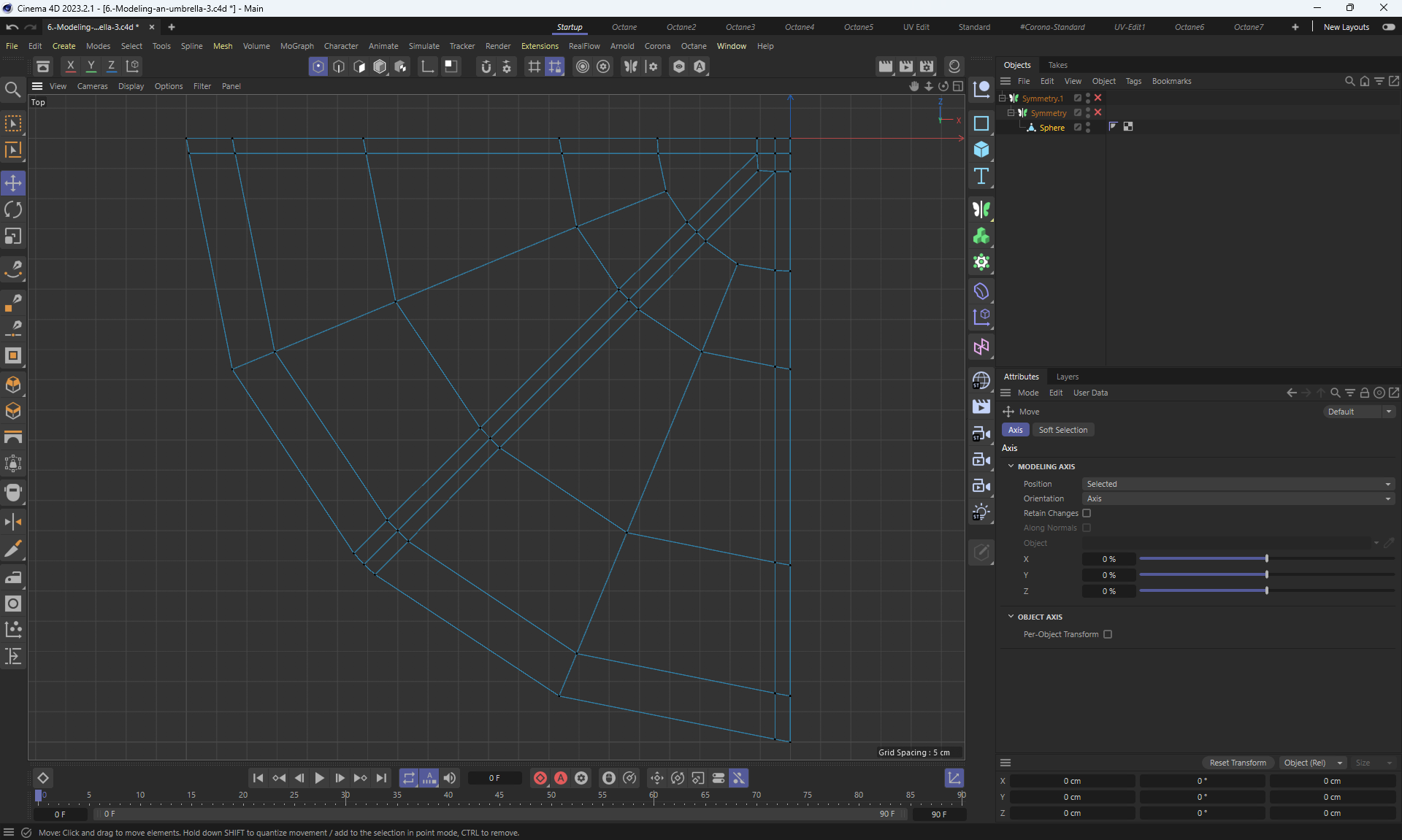This screenshot has width=1402, height=840.
Task: Switch to the Takes tab
Action: pos(1057,65)
